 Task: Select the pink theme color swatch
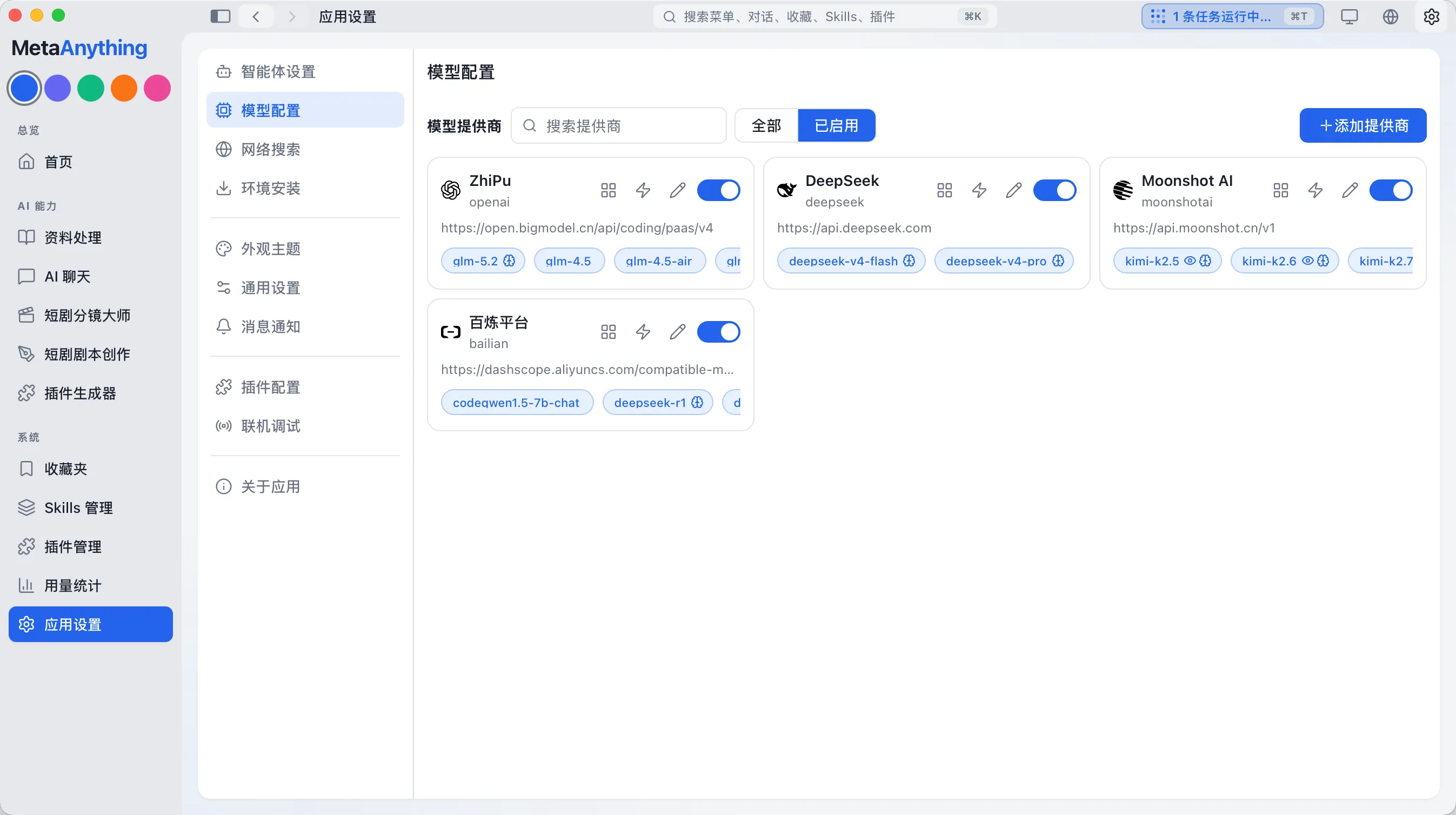click(x=157, y=88)
